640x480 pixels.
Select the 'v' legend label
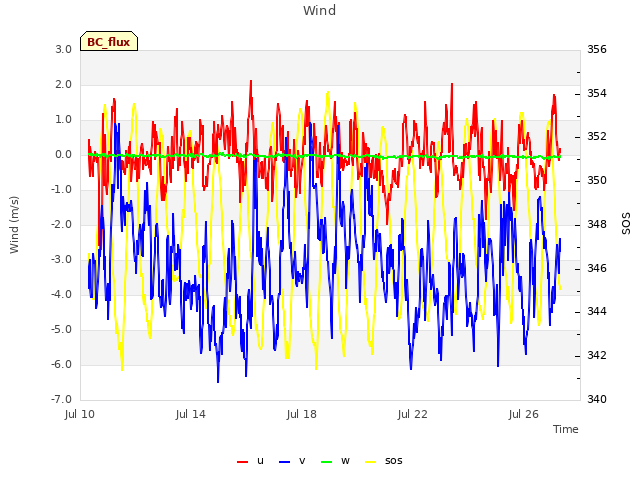[302, 461]
